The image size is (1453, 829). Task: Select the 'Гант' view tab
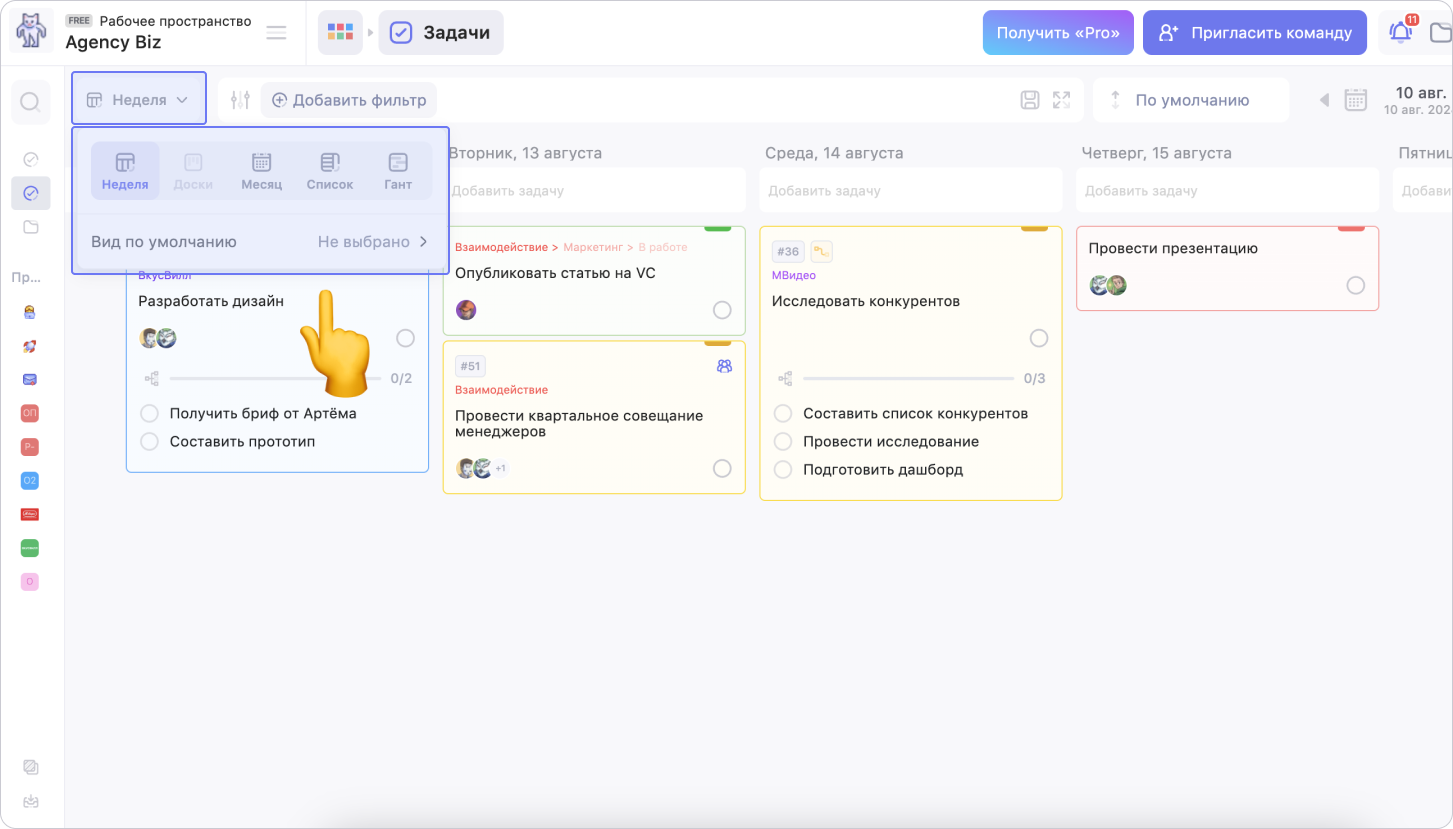[397, 170]
